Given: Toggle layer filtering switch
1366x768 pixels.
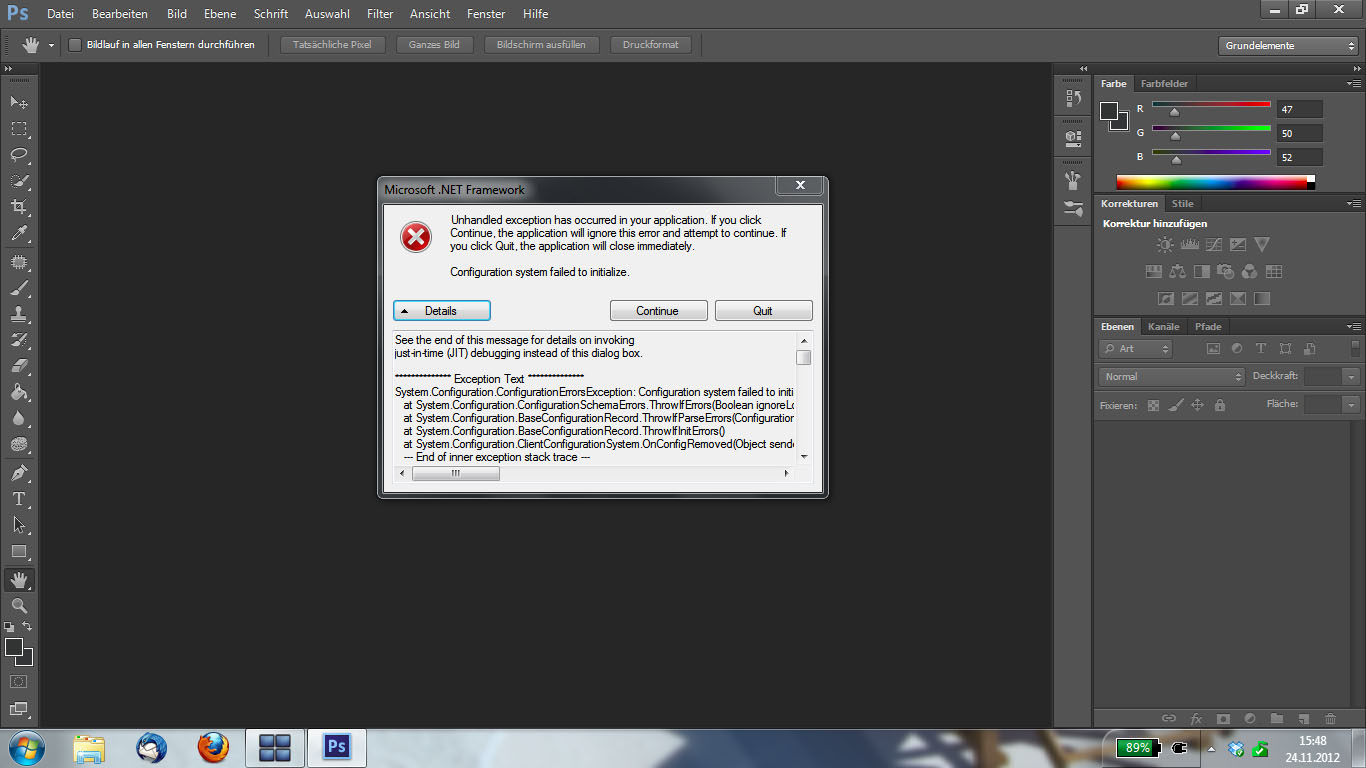Looking at the screenshot, I should [1355, 348].
